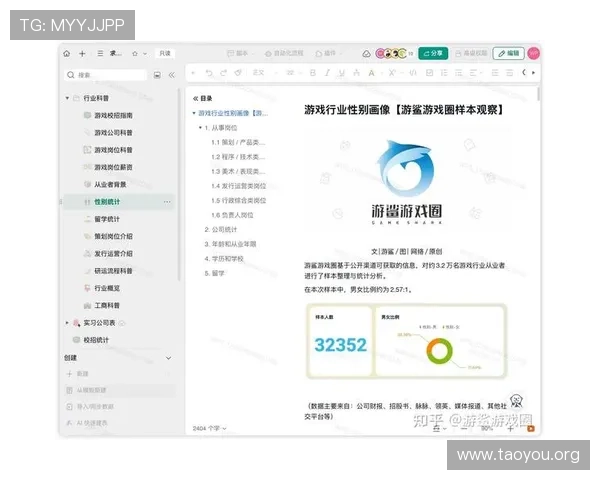Toggle italic formatting
The width and height of the screenshot is (600, 480).
coord(327,73)
